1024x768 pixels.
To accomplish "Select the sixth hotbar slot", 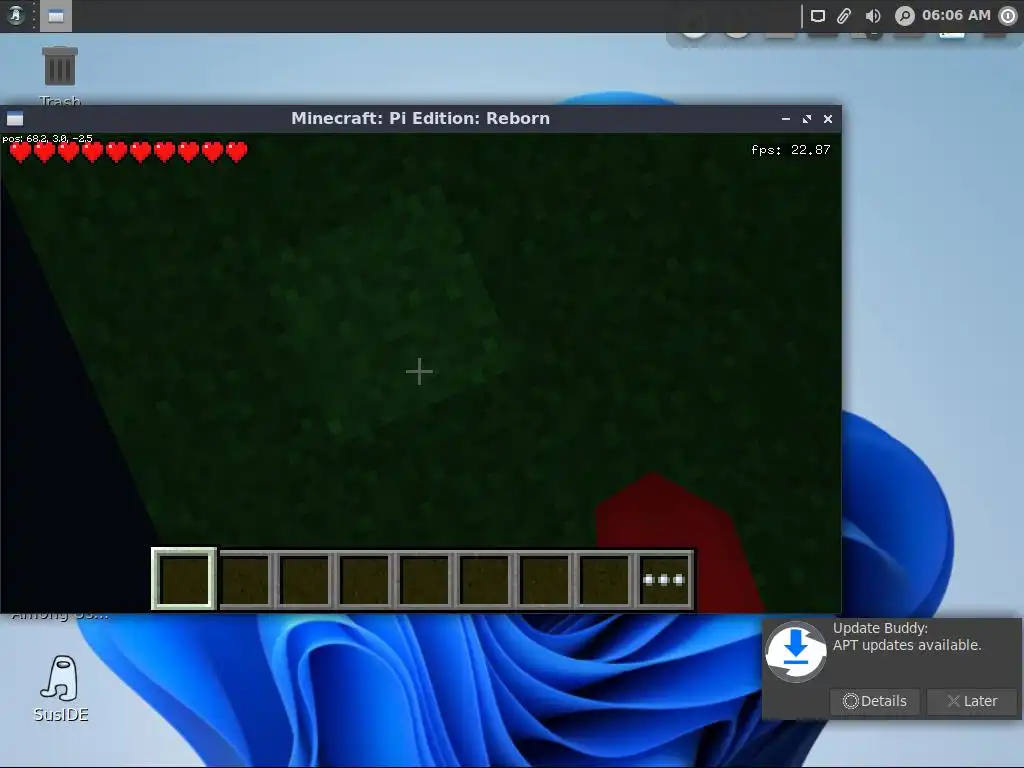I will click(x=485, y=579).
